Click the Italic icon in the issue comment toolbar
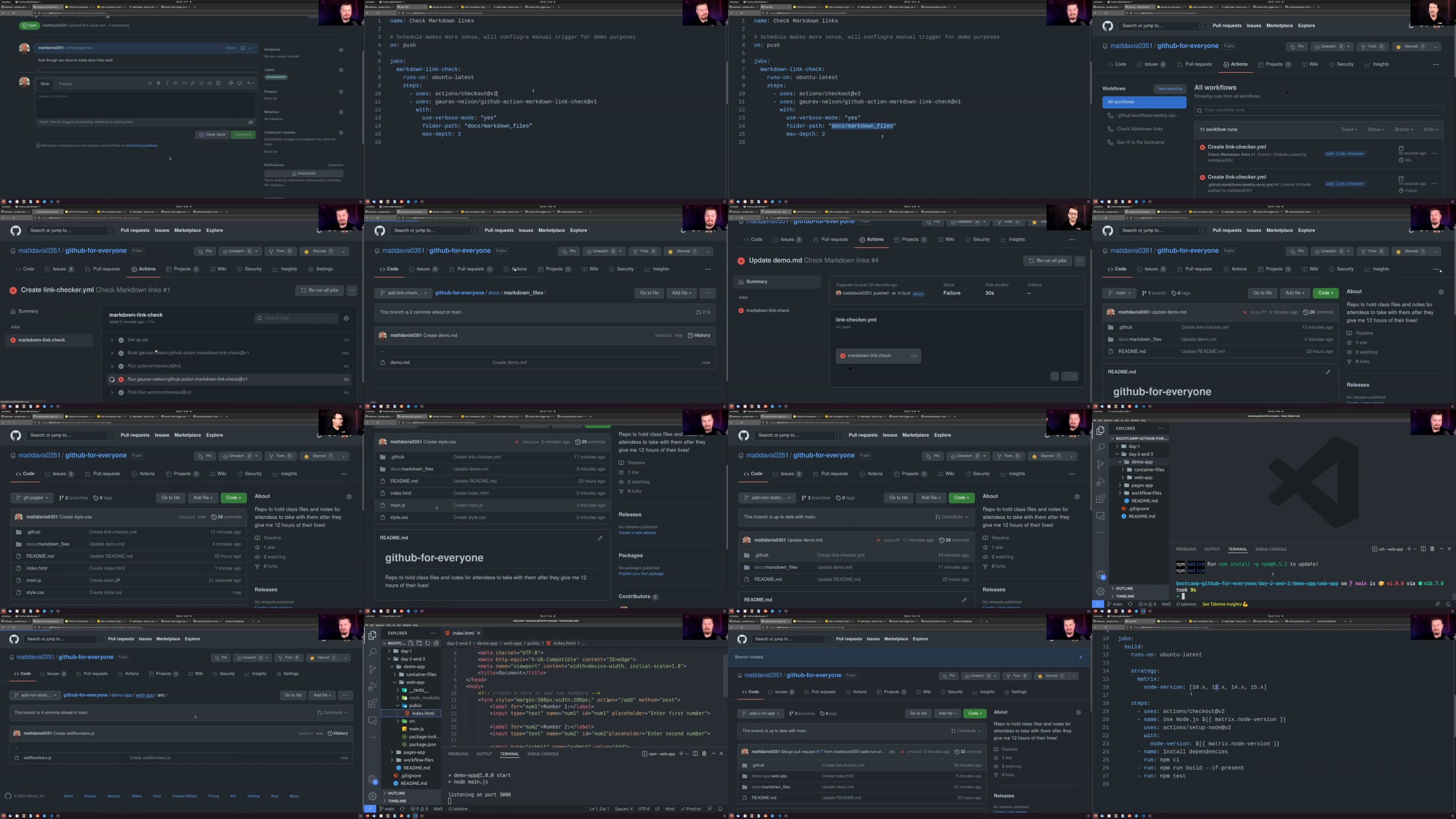Screen dimensions: 1456x819 point(167,83)
